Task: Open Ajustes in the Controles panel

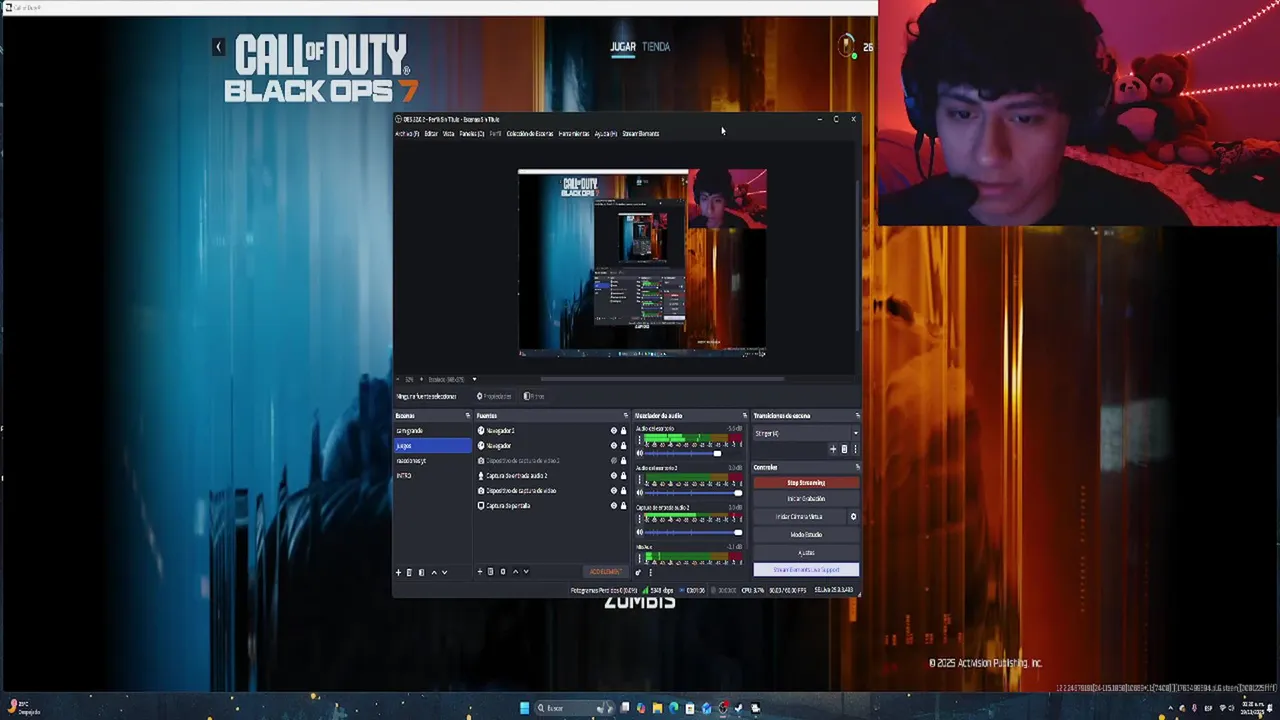Action: point(806,552)
